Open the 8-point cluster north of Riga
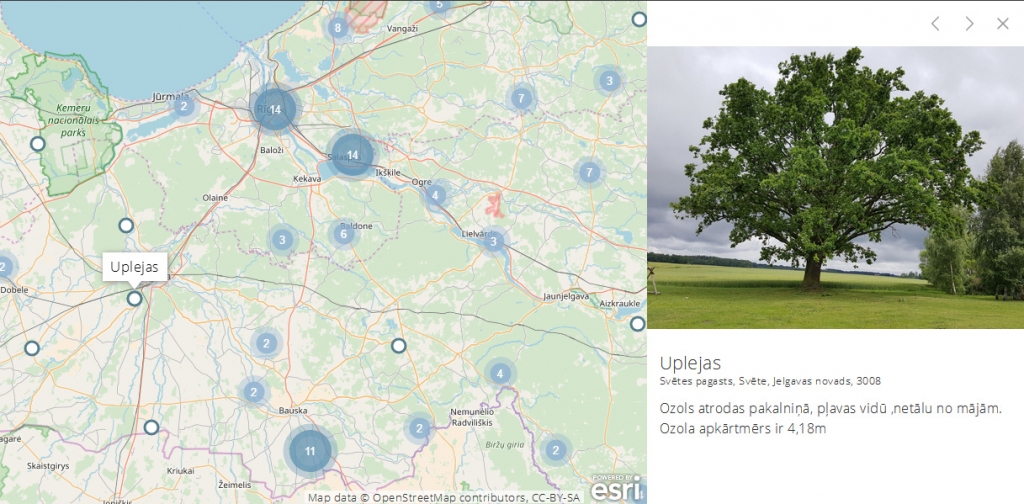The height and width of the screenshot is (504, 1024). pos(338,28)
